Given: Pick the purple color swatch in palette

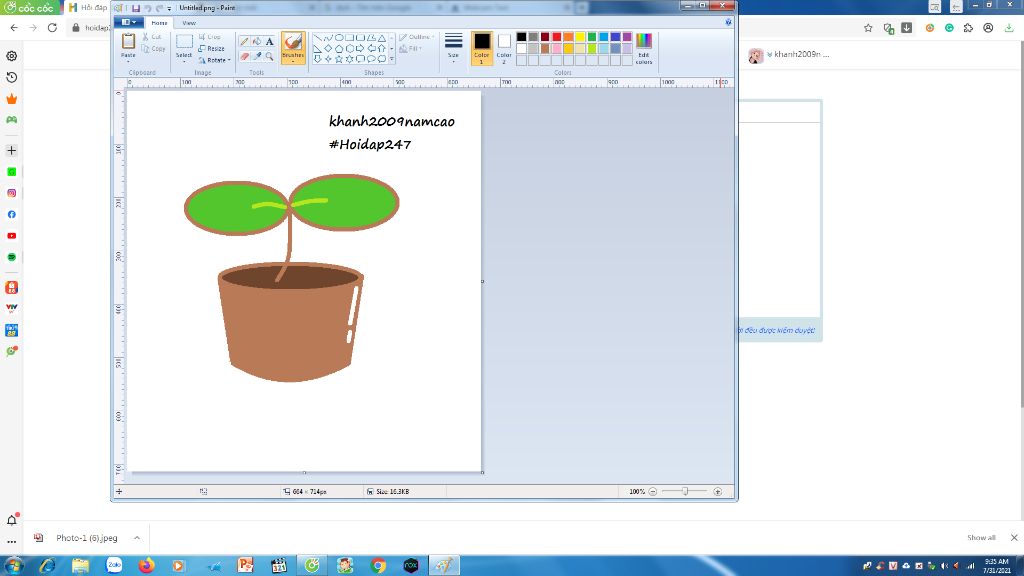Looking at the screenshot, I should point(627,37).
